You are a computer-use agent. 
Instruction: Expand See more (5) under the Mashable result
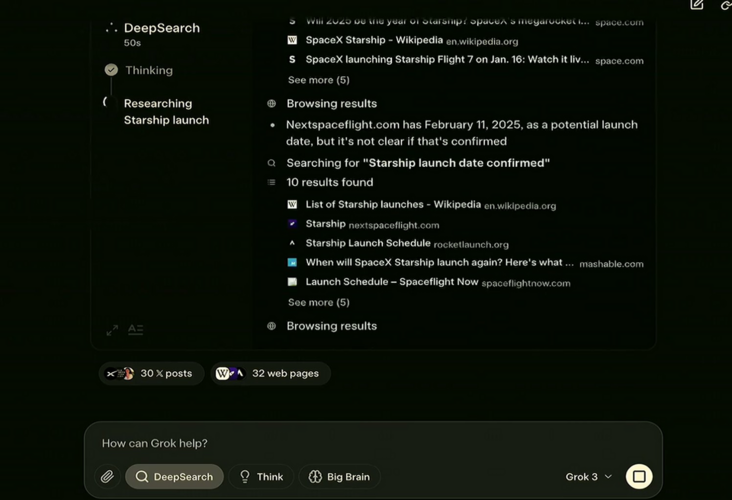coord(319,303)
